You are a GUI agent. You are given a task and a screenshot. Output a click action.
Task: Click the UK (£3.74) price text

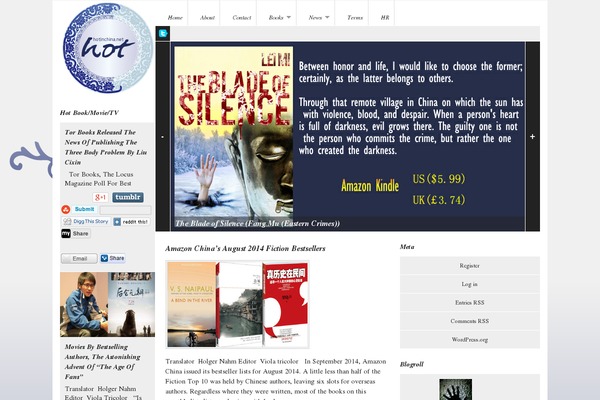click(x=439, y=200)
